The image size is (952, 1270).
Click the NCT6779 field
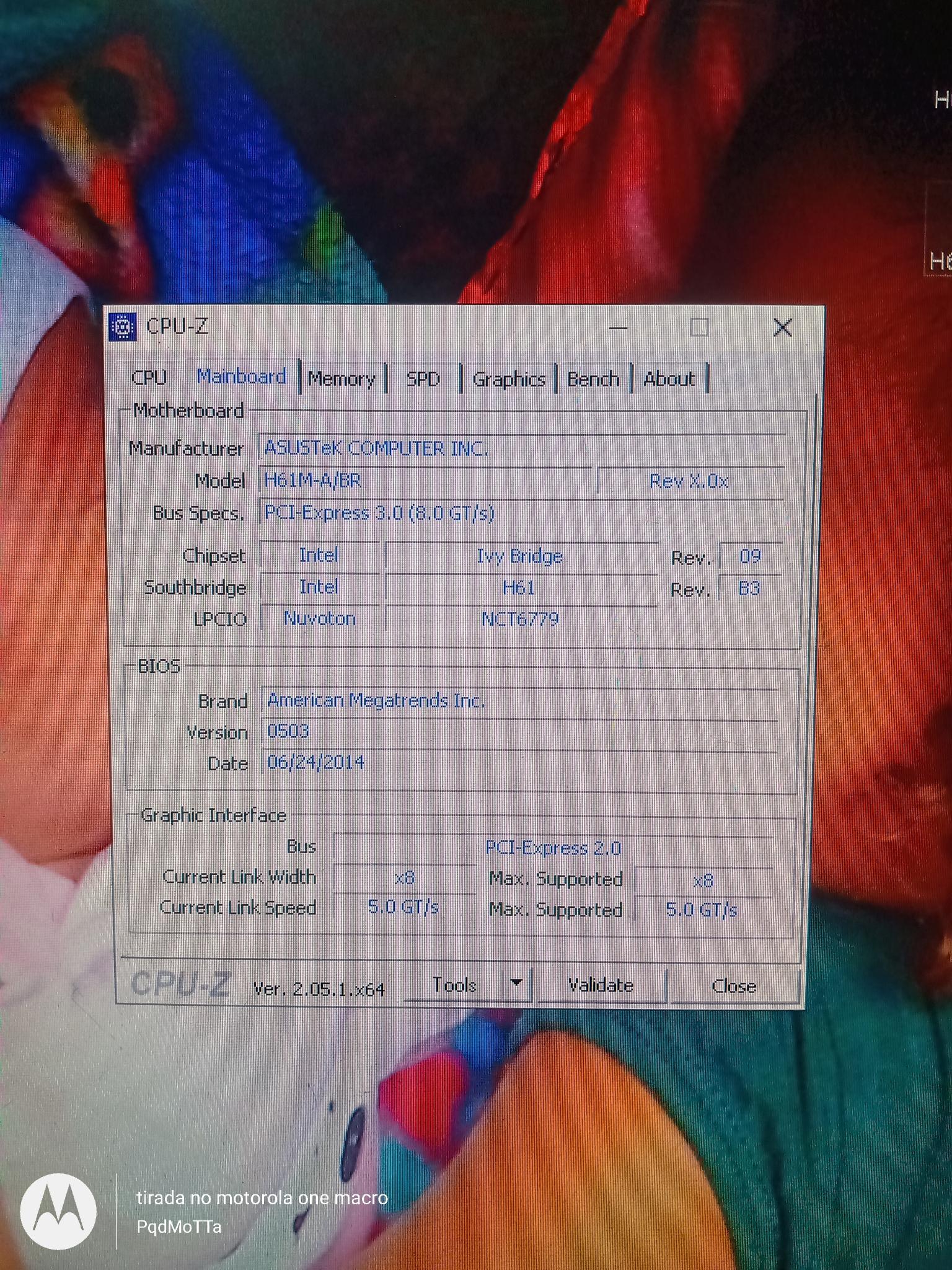(x=521, y=619)
